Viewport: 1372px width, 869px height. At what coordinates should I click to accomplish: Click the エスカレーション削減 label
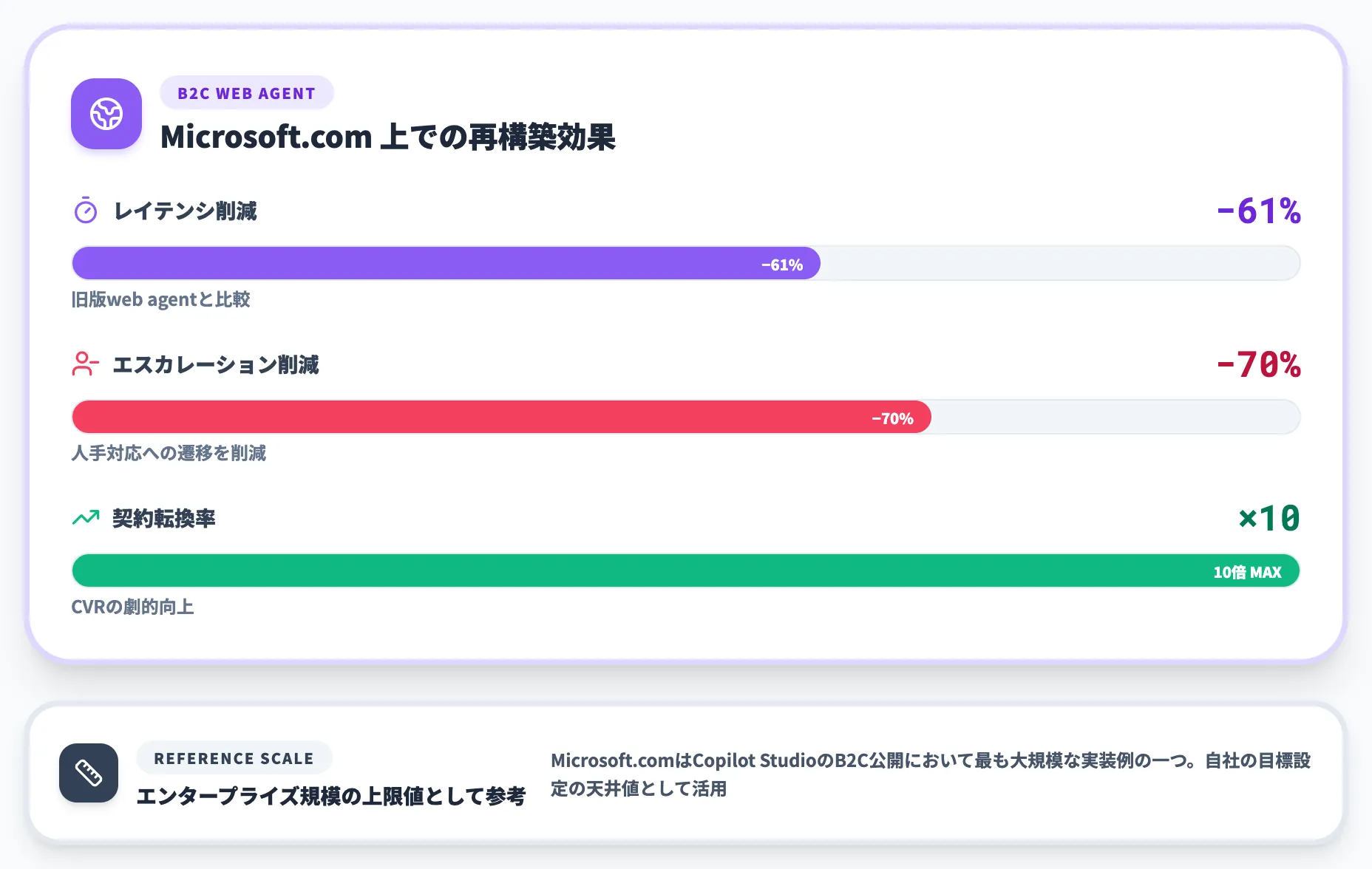pyautogui.click(x=216, y=365)
